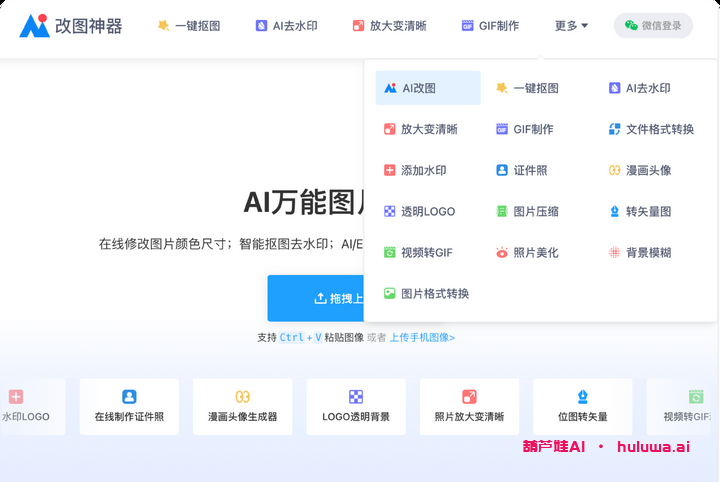Screen dimensions: 720x482
Task: Choose AI改图 from the dropdown menu
Action: click(428, 88)
